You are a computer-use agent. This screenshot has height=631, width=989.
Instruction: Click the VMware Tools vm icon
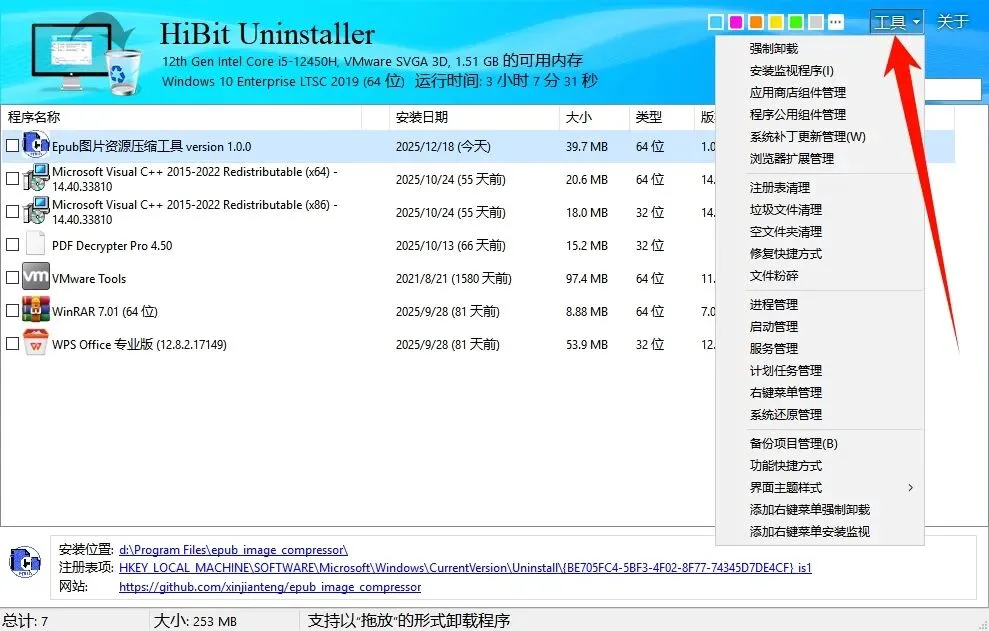click(x=36, y=277)
